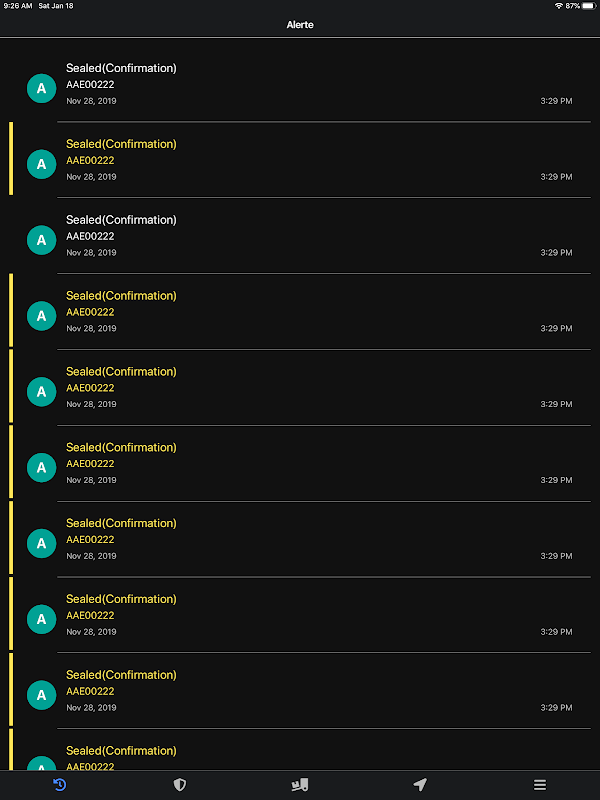Tap the Wi-Fi status icon
Image resolution: width=600 pixels, height=800 pixels.
[x=558, y=6]
